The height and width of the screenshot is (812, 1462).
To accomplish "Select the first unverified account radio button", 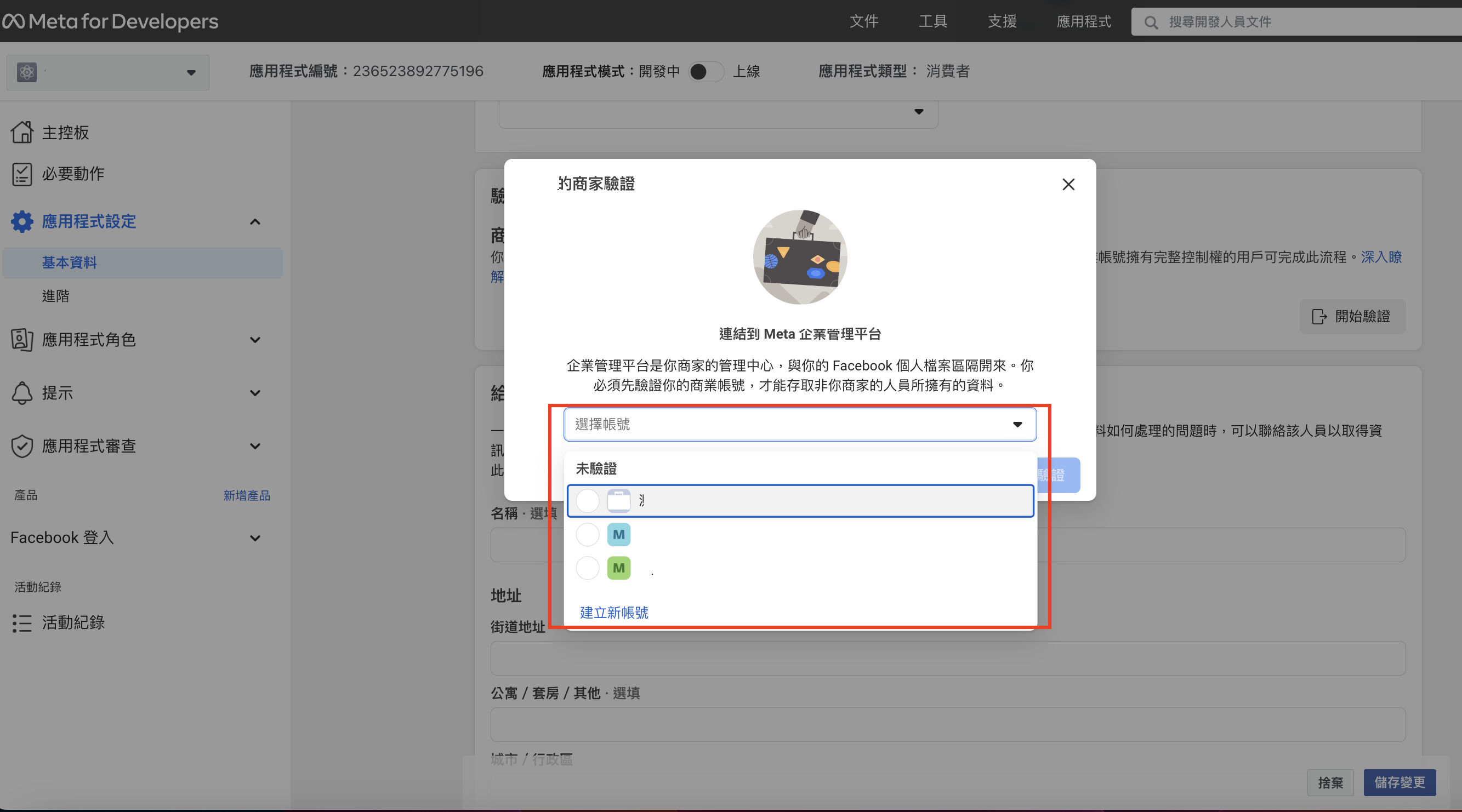I will pyautogui.click(x=587, y=500).
